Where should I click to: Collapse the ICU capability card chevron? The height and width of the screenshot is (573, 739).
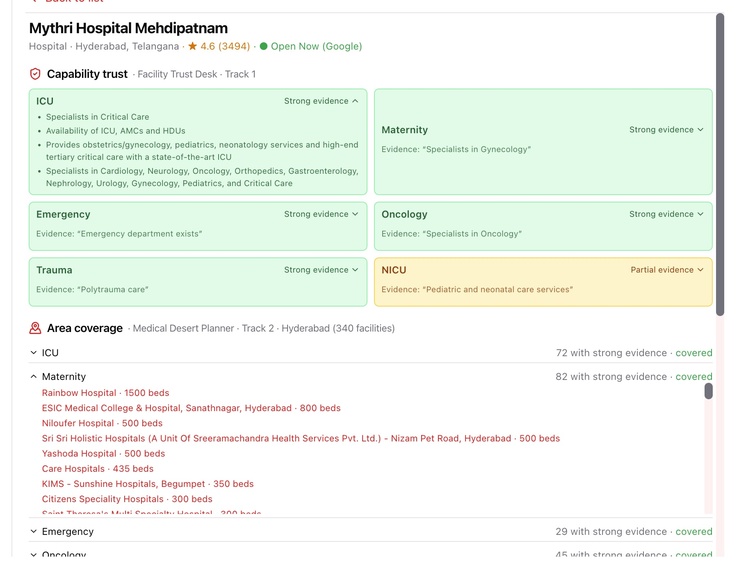point(355,101)
